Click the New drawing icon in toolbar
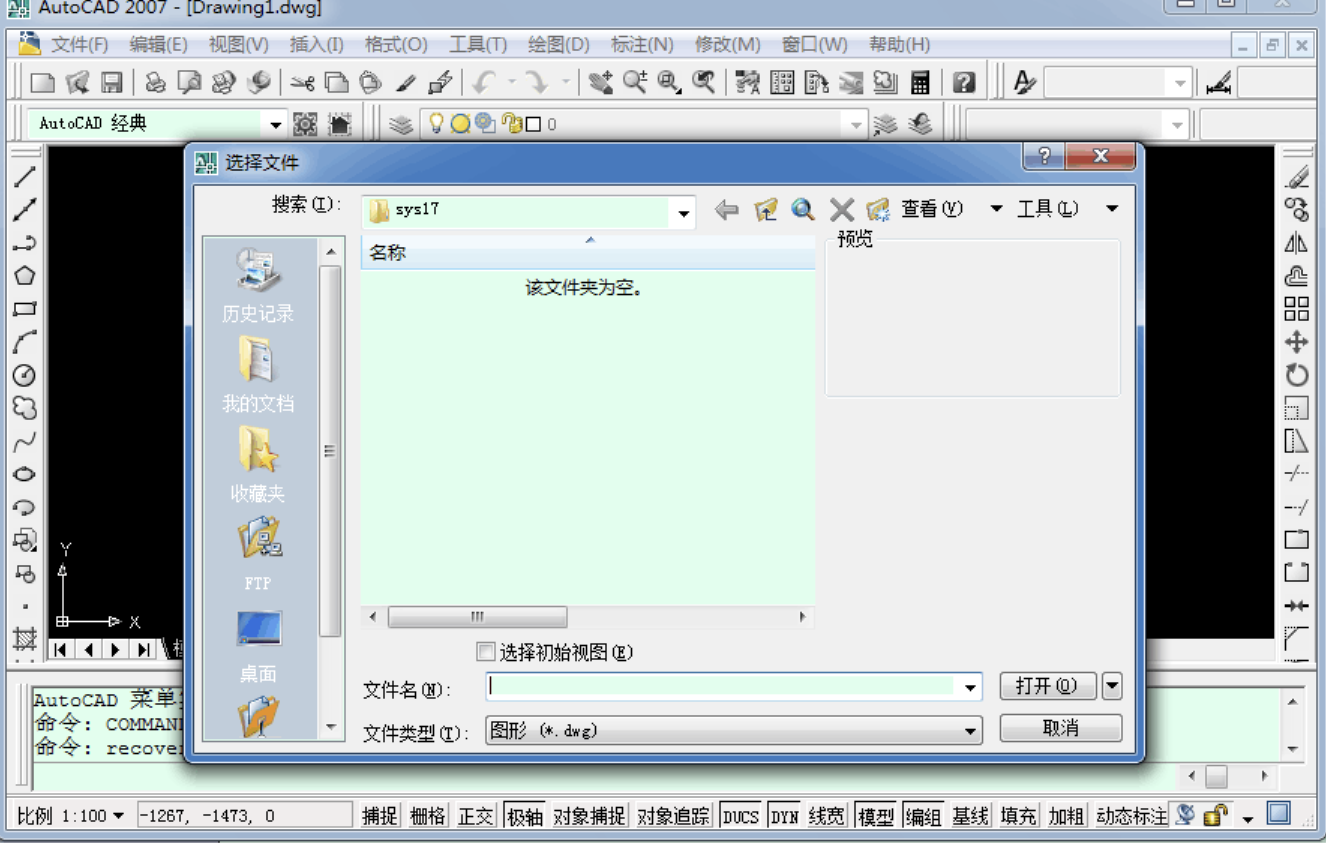The width and height of the screenshot is (1326, 844). [42, 82]
